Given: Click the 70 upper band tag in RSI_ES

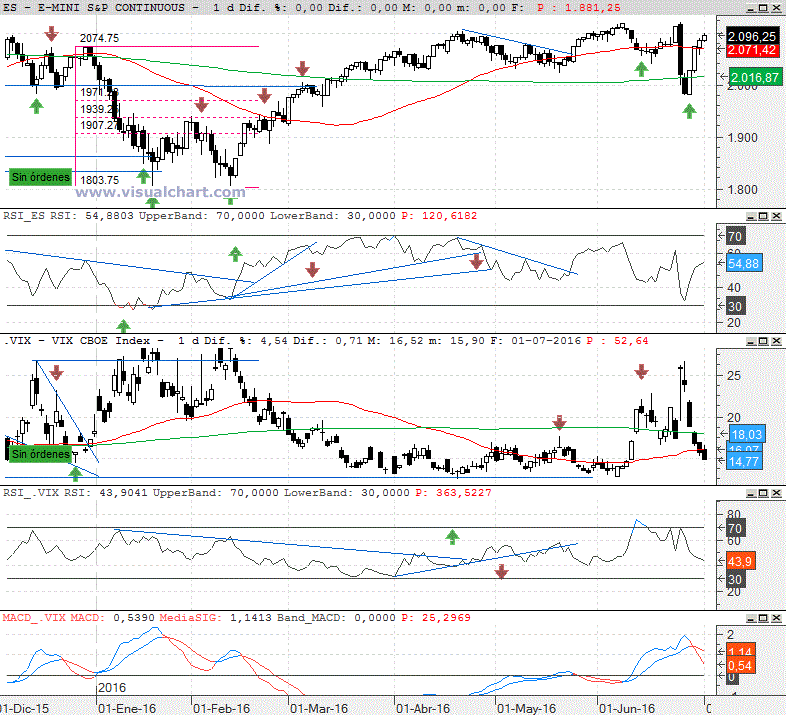Looking at the screenshot, I should point(735,236).
